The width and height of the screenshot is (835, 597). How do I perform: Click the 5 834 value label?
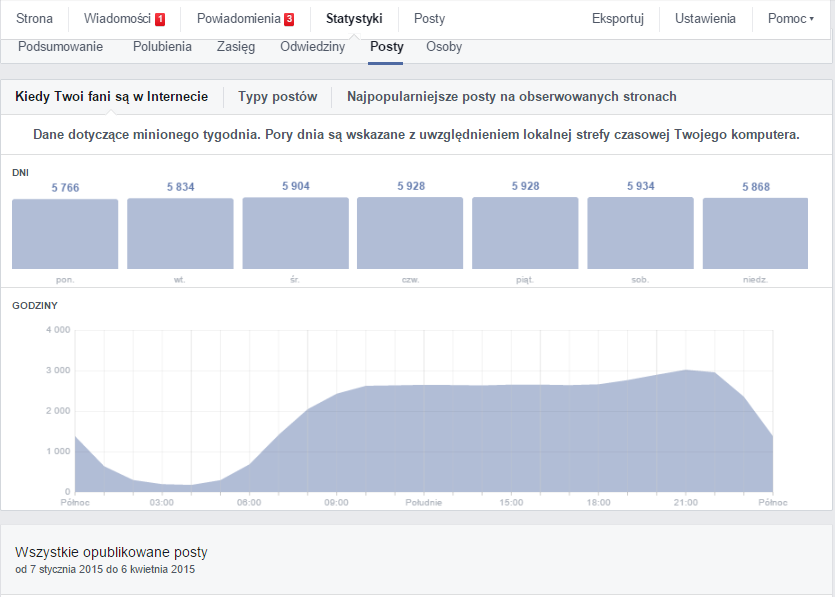pos(181,186)
